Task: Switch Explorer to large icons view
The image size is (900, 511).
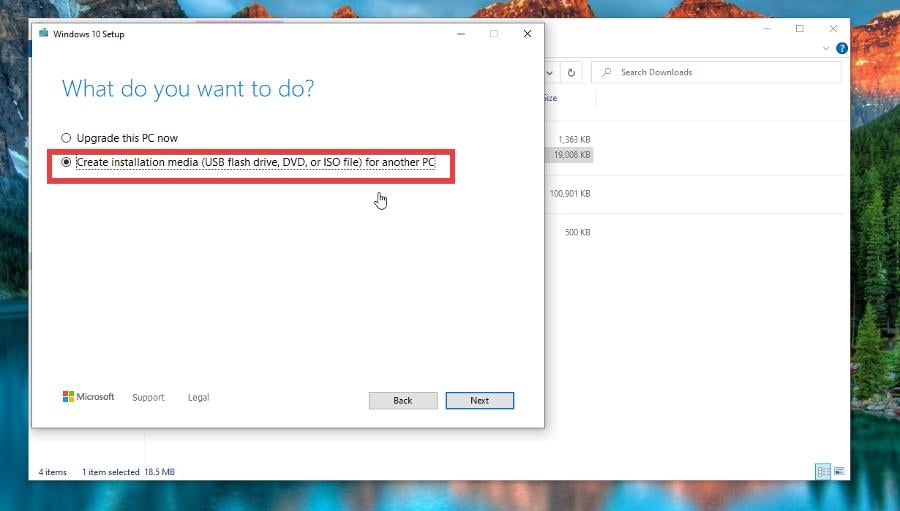Action: pyautogui.click(x=839, y=471)
